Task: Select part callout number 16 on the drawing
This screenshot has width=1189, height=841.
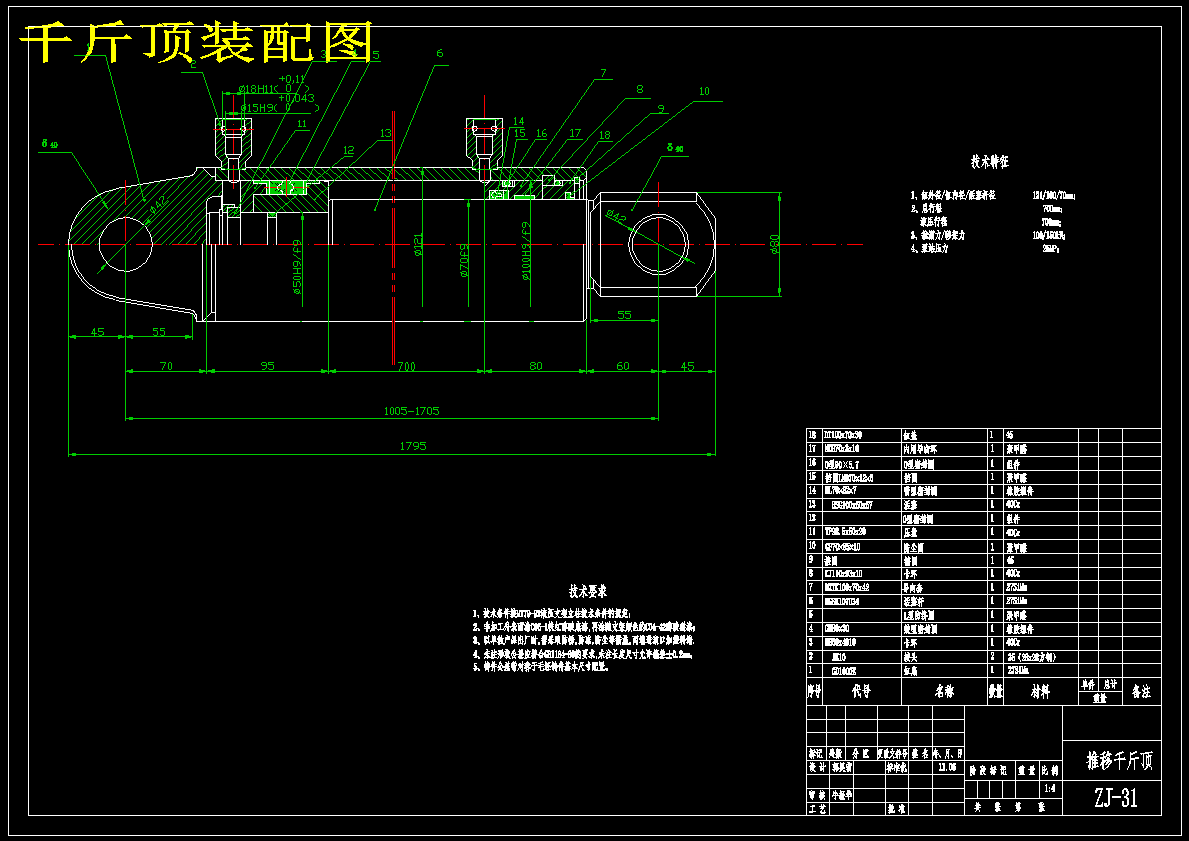Action: [x=541, y=133]
